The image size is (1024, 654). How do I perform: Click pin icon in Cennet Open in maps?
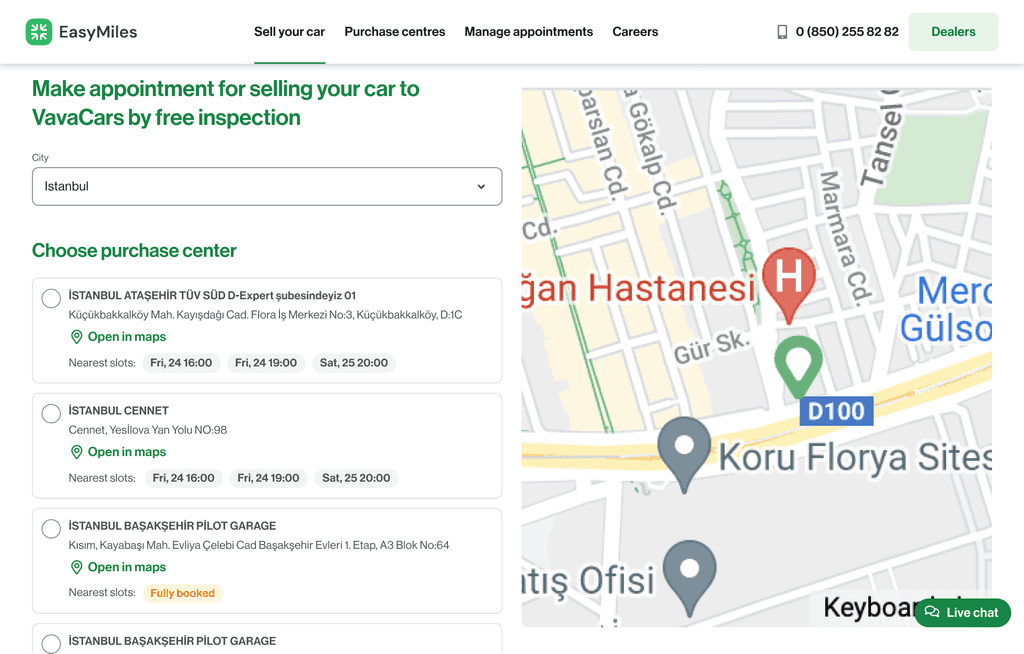pyautogui.click(x=76, y=452)
